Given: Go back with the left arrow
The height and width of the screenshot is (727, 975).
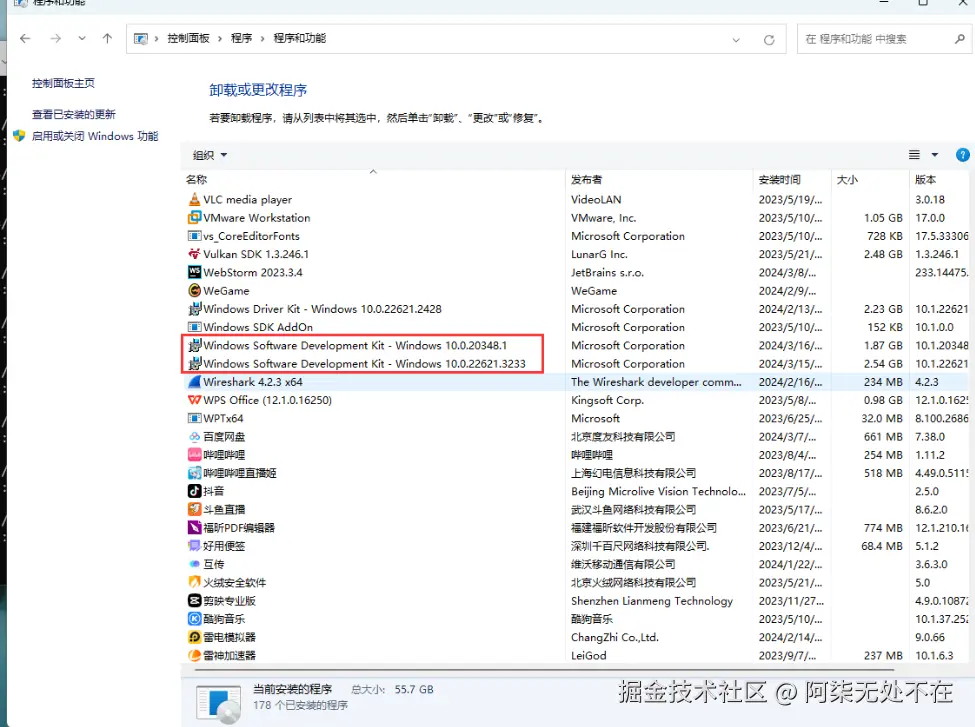Looking at the screenshot, I should coord(25,39).
